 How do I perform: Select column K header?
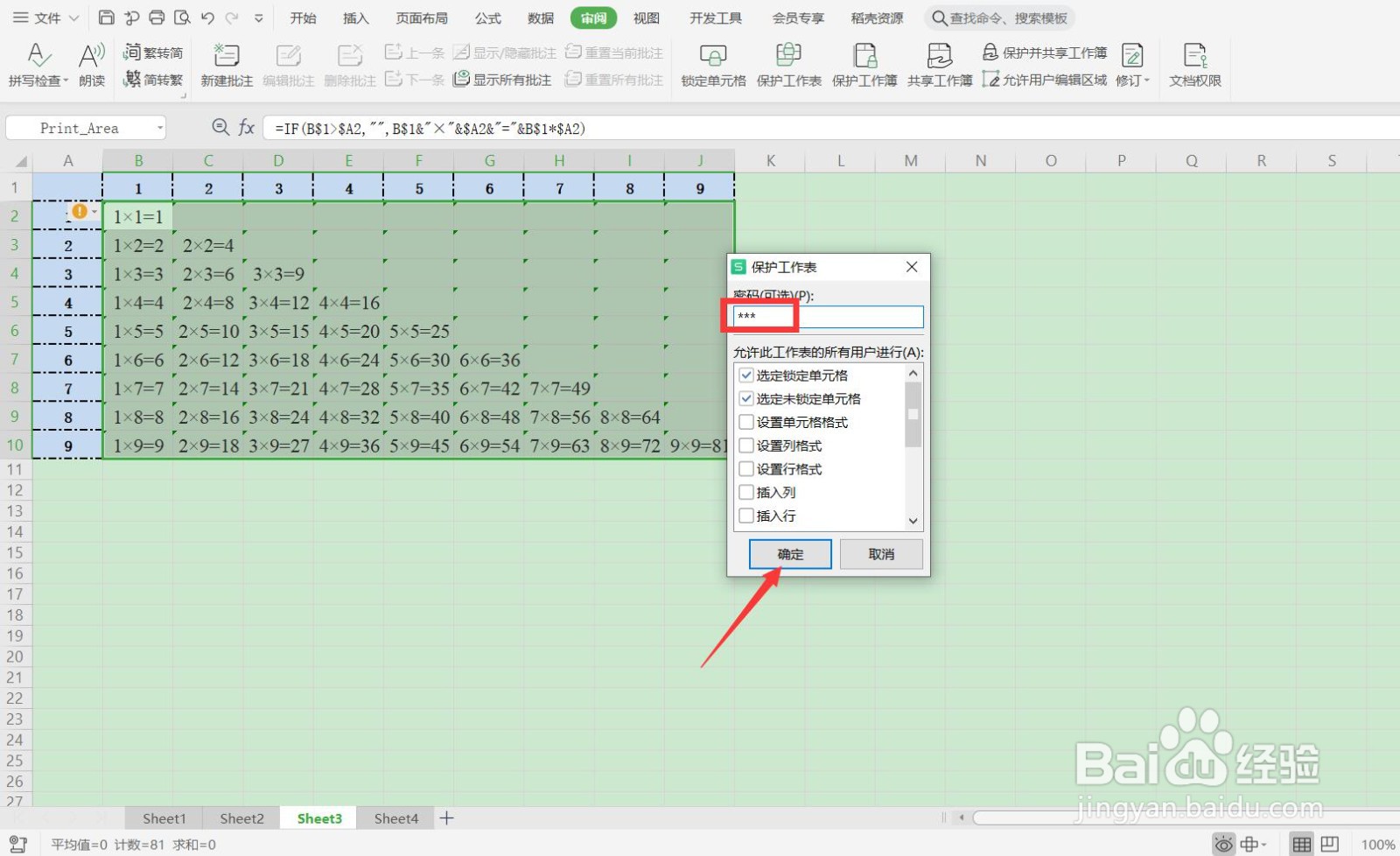coord(770,160)
